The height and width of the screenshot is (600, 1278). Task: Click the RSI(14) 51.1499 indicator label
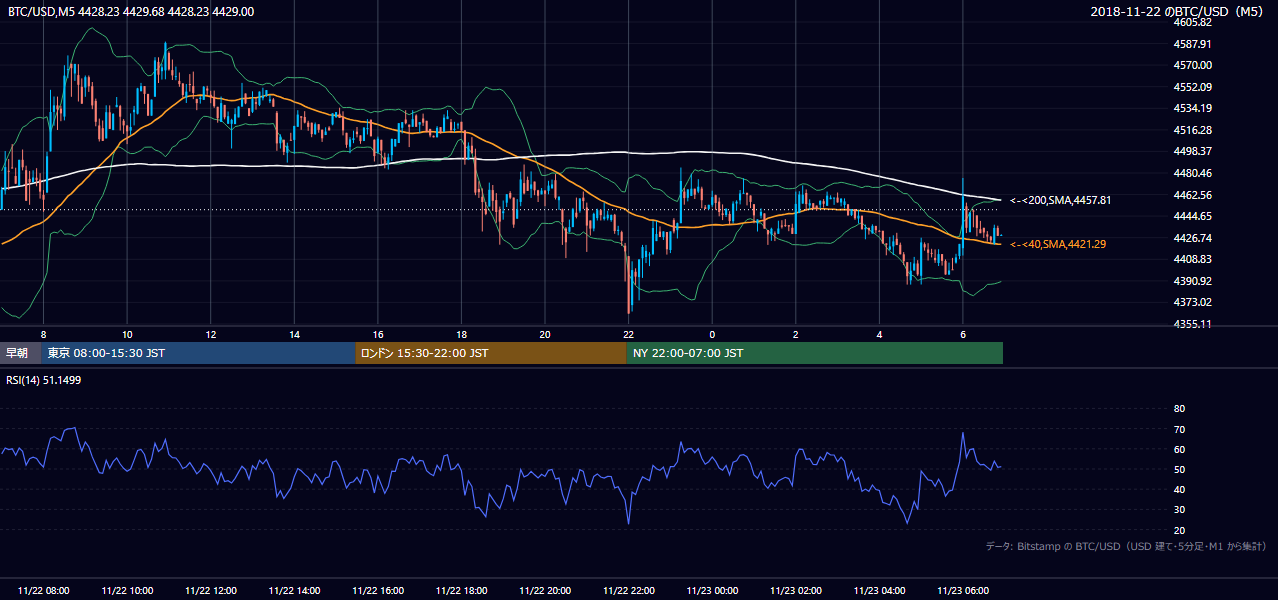44,380
